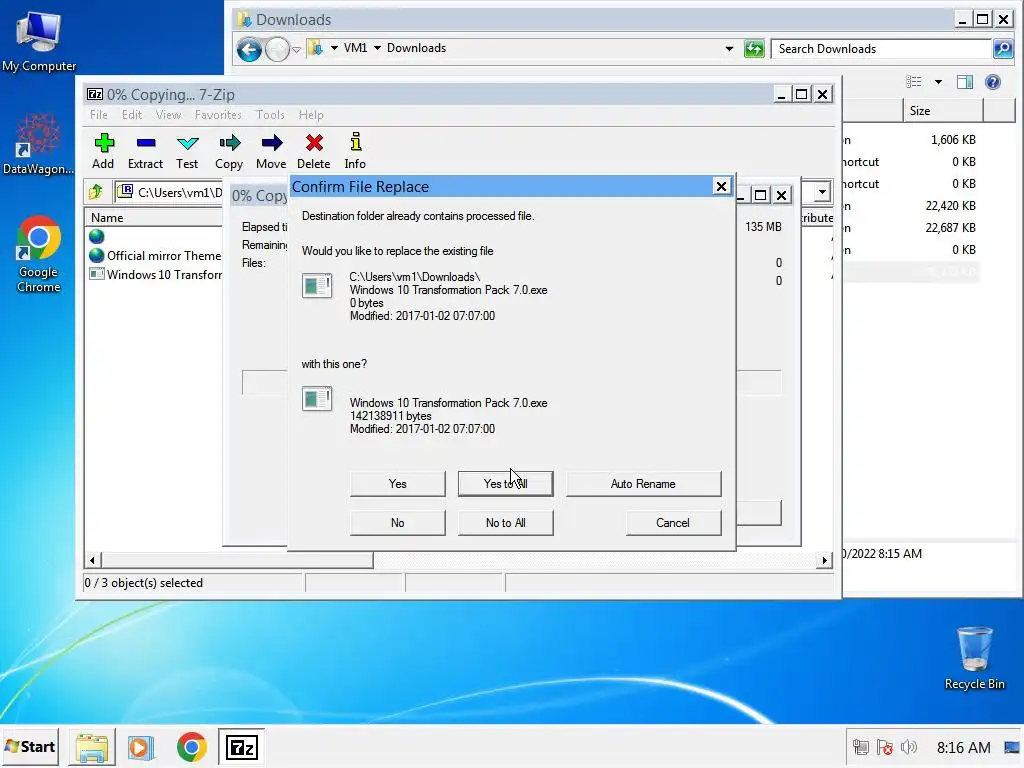The image size is (1024, 768).
Task: Click the Forward arrow in Downloads window
Action: point(278,49)
